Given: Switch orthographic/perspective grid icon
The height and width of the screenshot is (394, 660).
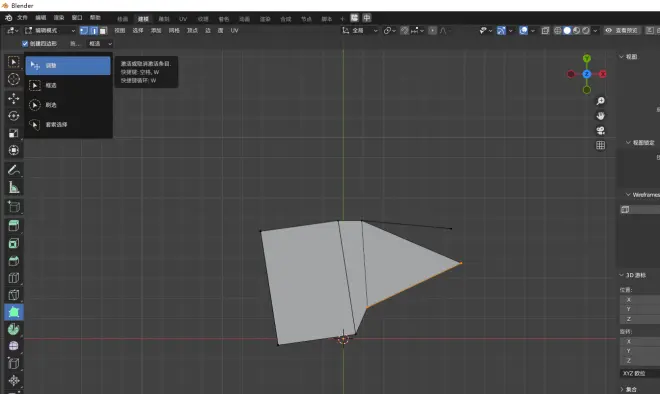Looking at the screenshot, I should point(600,145).
